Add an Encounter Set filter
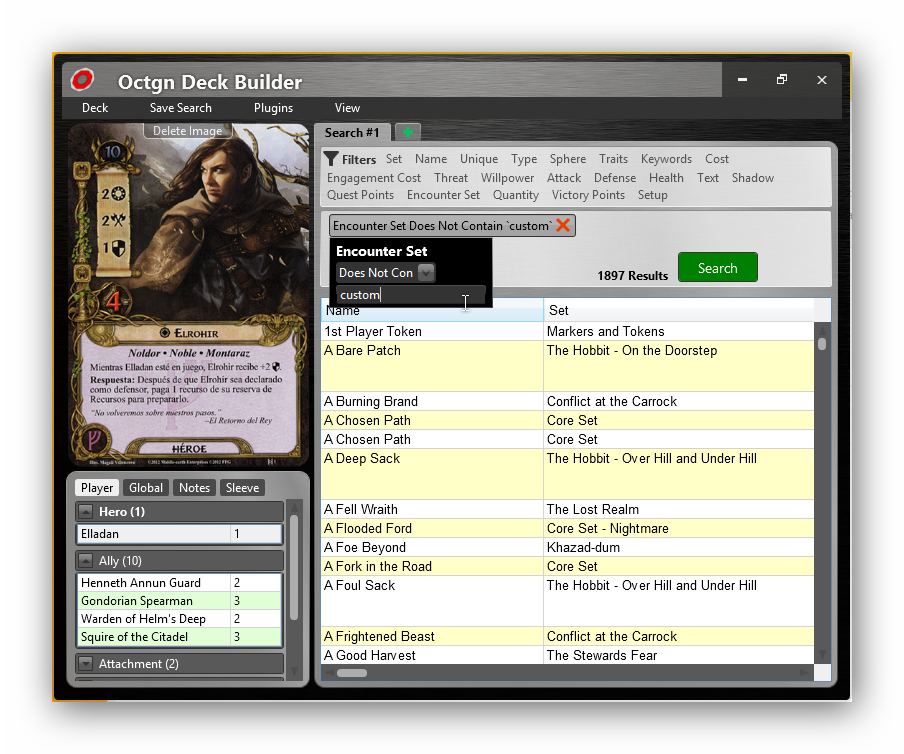The image size is (904, 754). (x=443, y=195)
